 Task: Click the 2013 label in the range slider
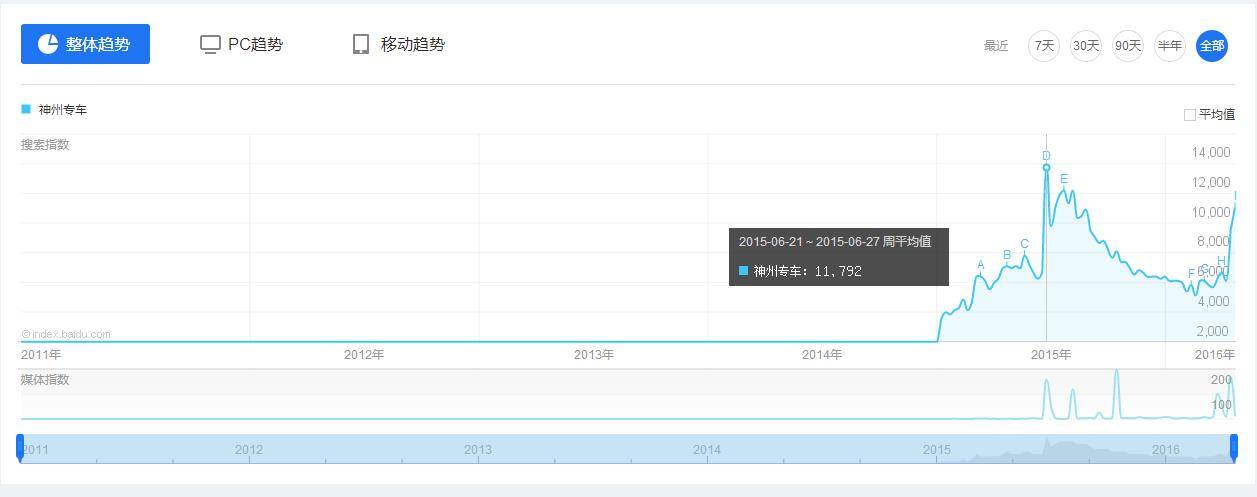(478, 450)
